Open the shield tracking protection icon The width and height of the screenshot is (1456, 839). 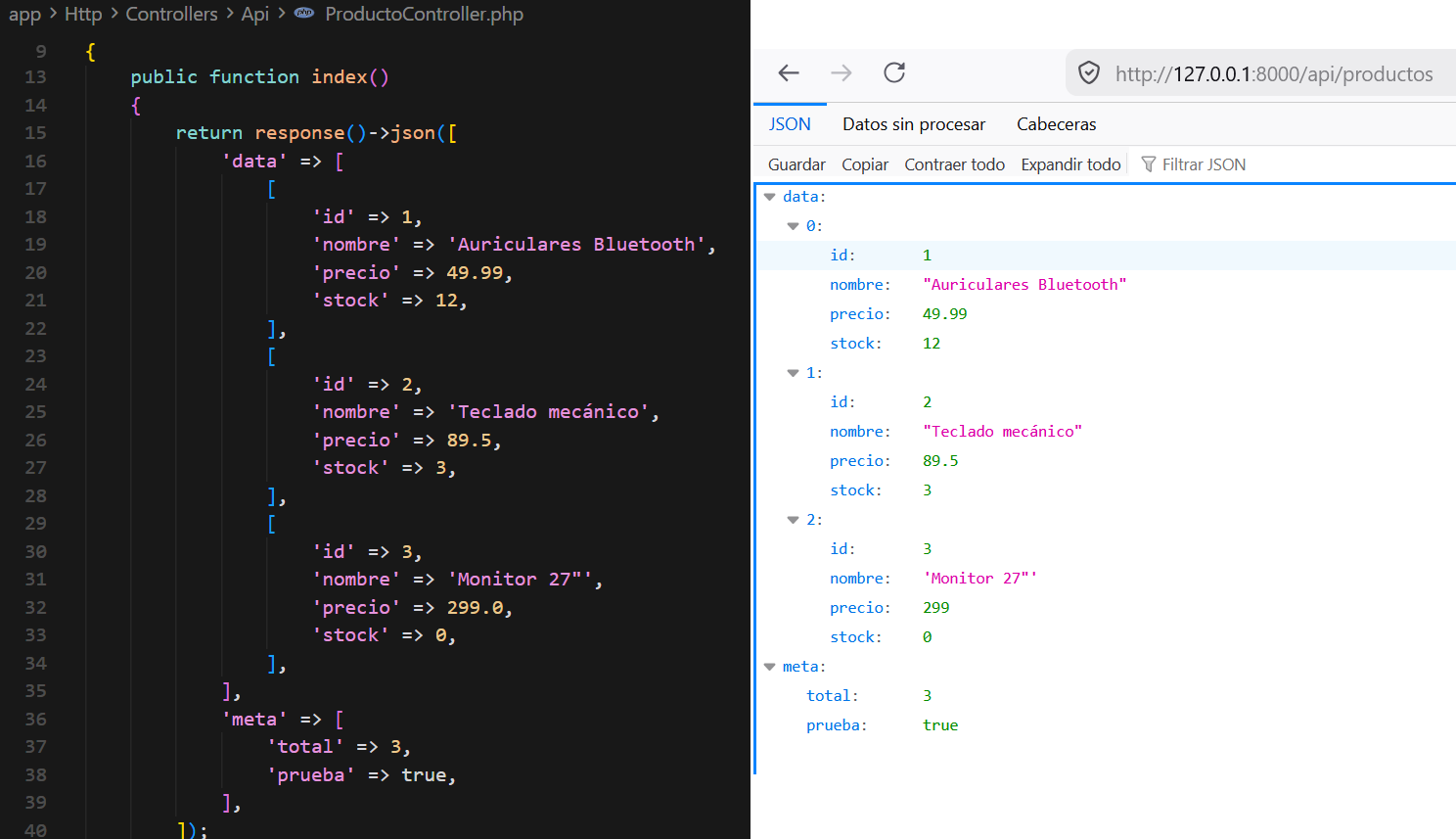(x=1089, y=73)
